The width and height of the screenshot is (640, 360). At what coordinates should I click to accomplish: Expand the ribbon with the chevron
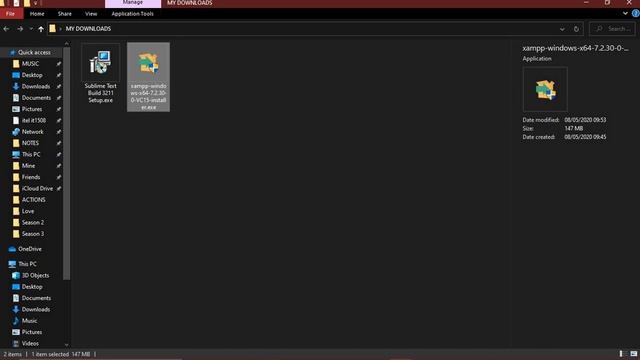point(625,13)
